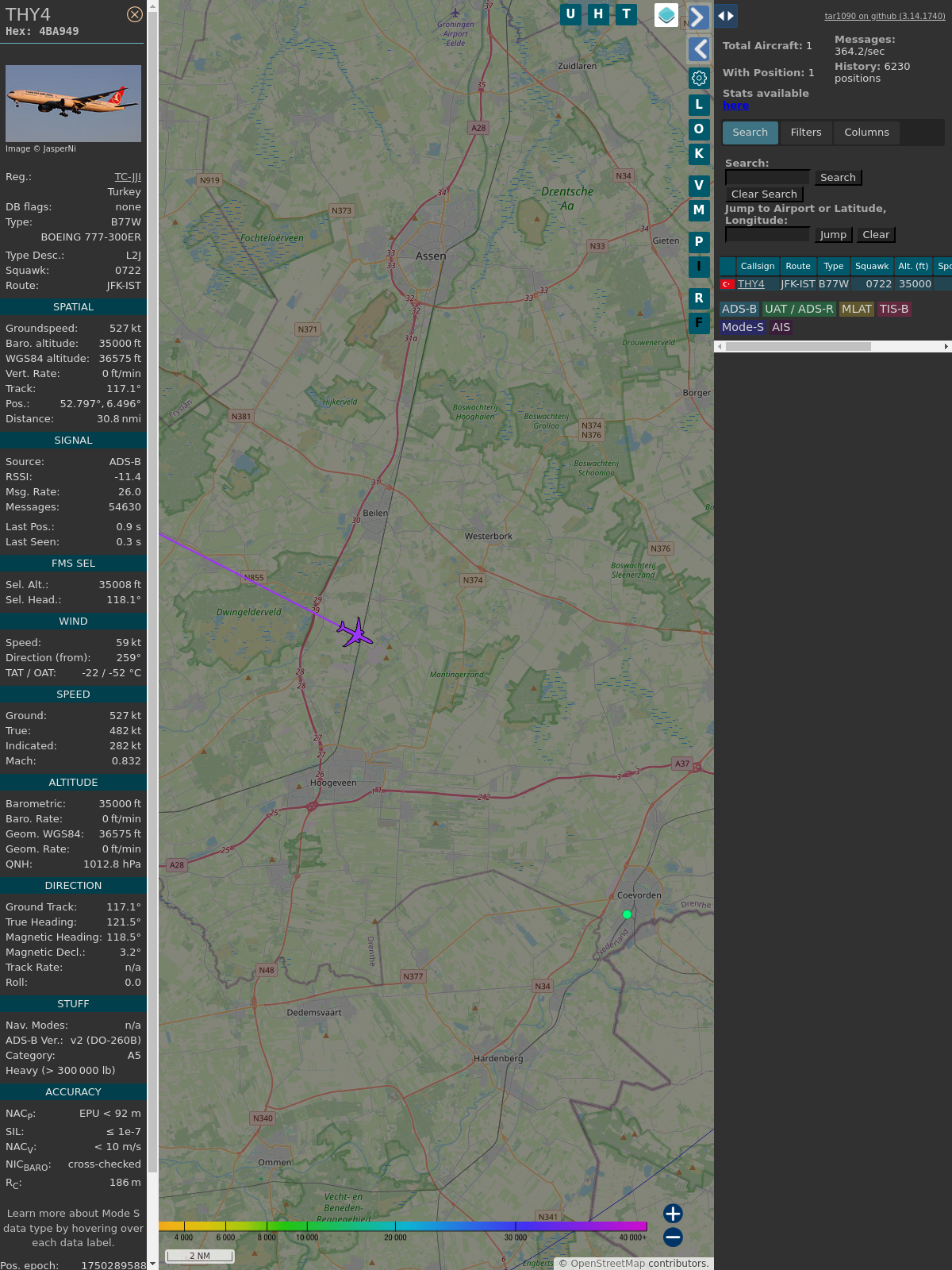Screen dimensions: 952x1270
Task: Click the Hex 4BA949 text
Action: 42,32
